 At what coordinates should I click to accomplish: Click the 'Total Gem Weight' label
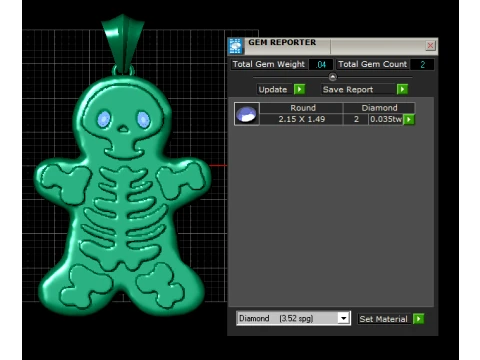(x=269, y=64)
